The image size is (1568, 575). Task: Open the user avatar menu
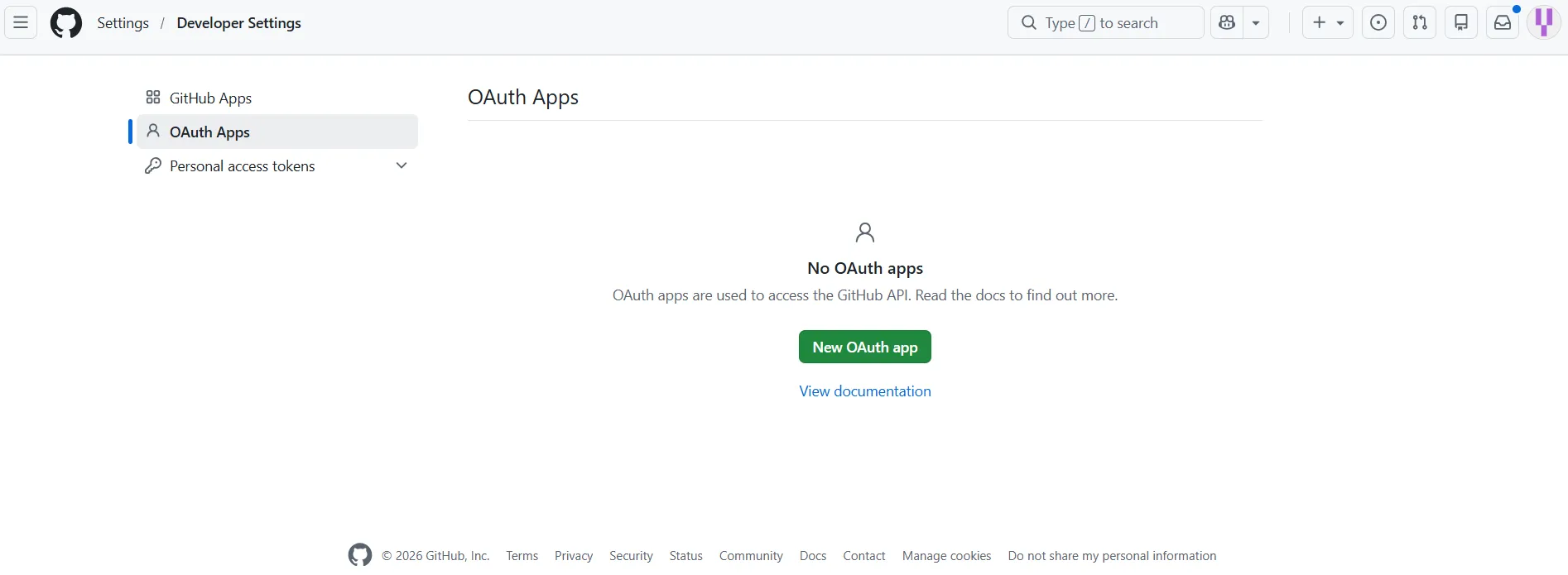1544,22
